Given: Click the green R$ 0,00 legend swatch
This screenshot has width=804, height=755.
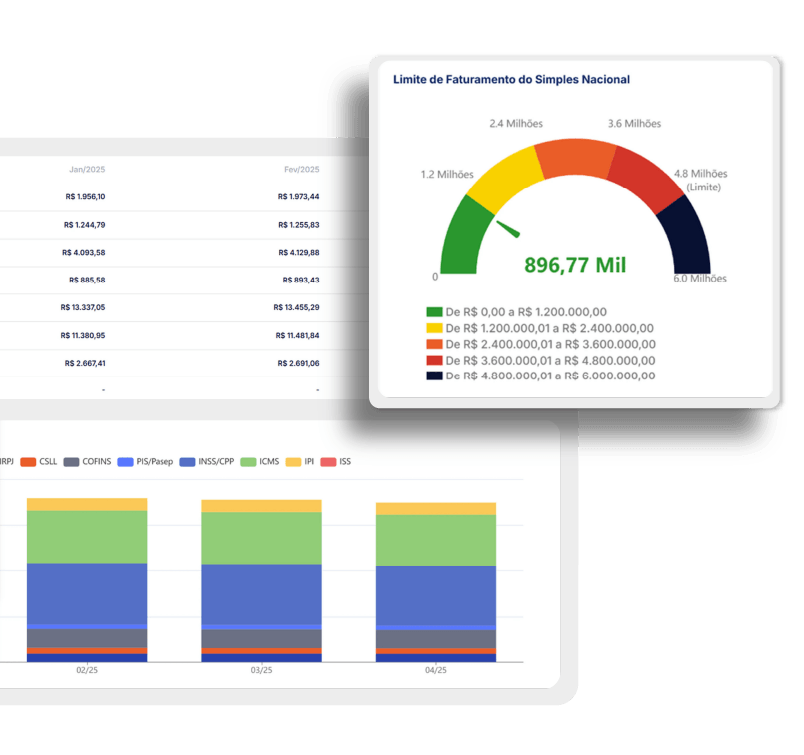Looking at the screenshot, I should (434, 312).
